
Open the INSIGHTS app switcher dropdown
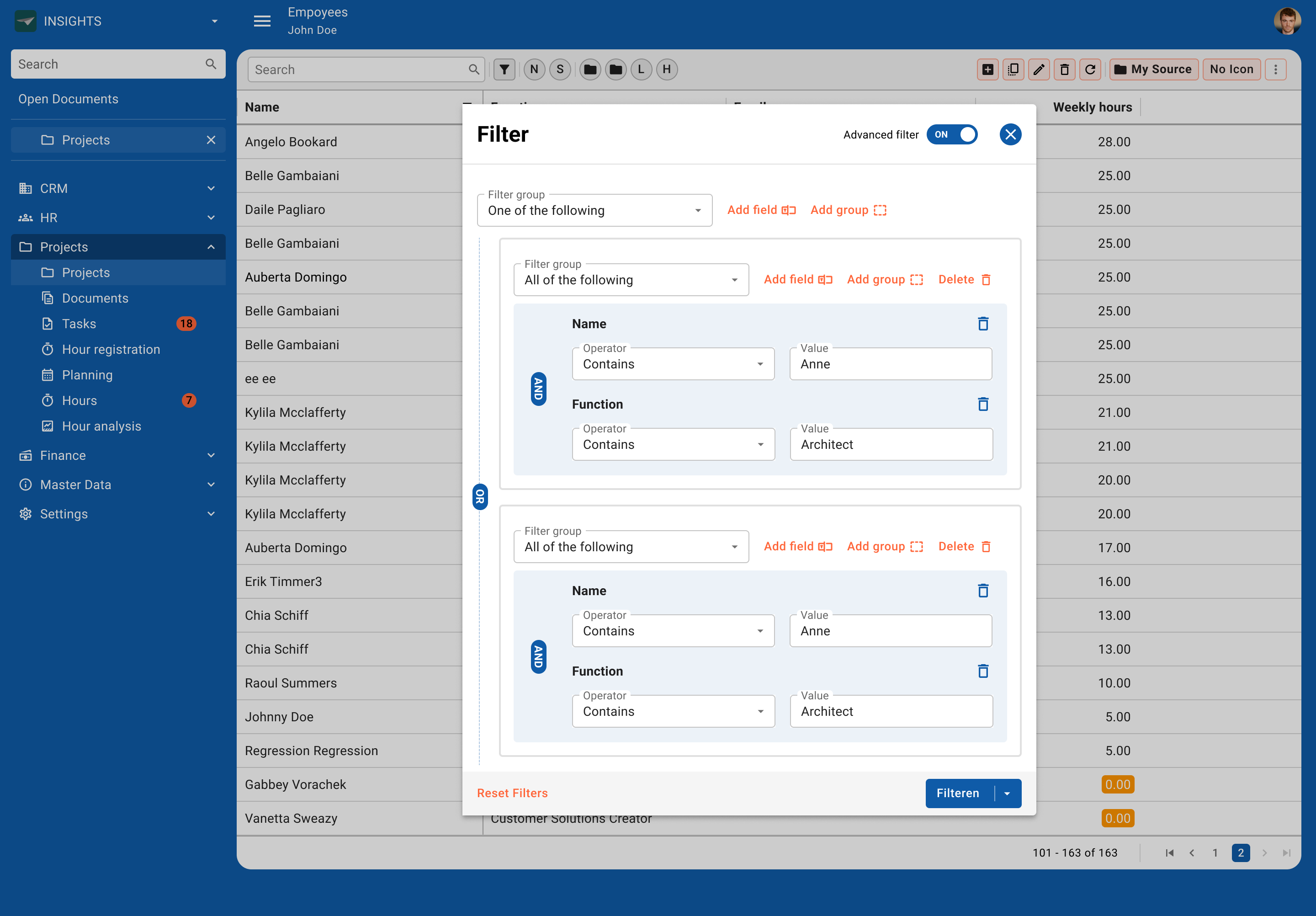coord(214,21)
